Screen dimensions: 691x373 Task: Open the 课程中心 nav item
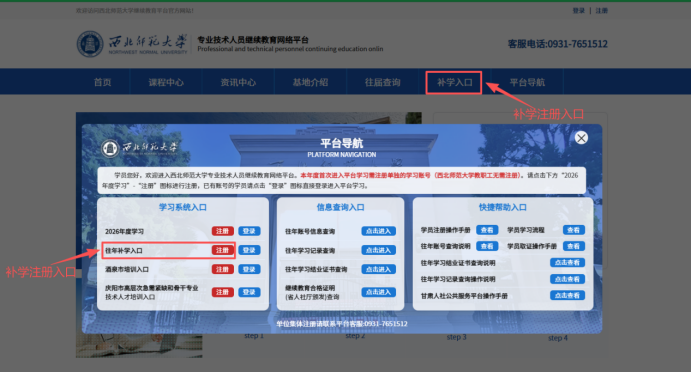point(166,82)
